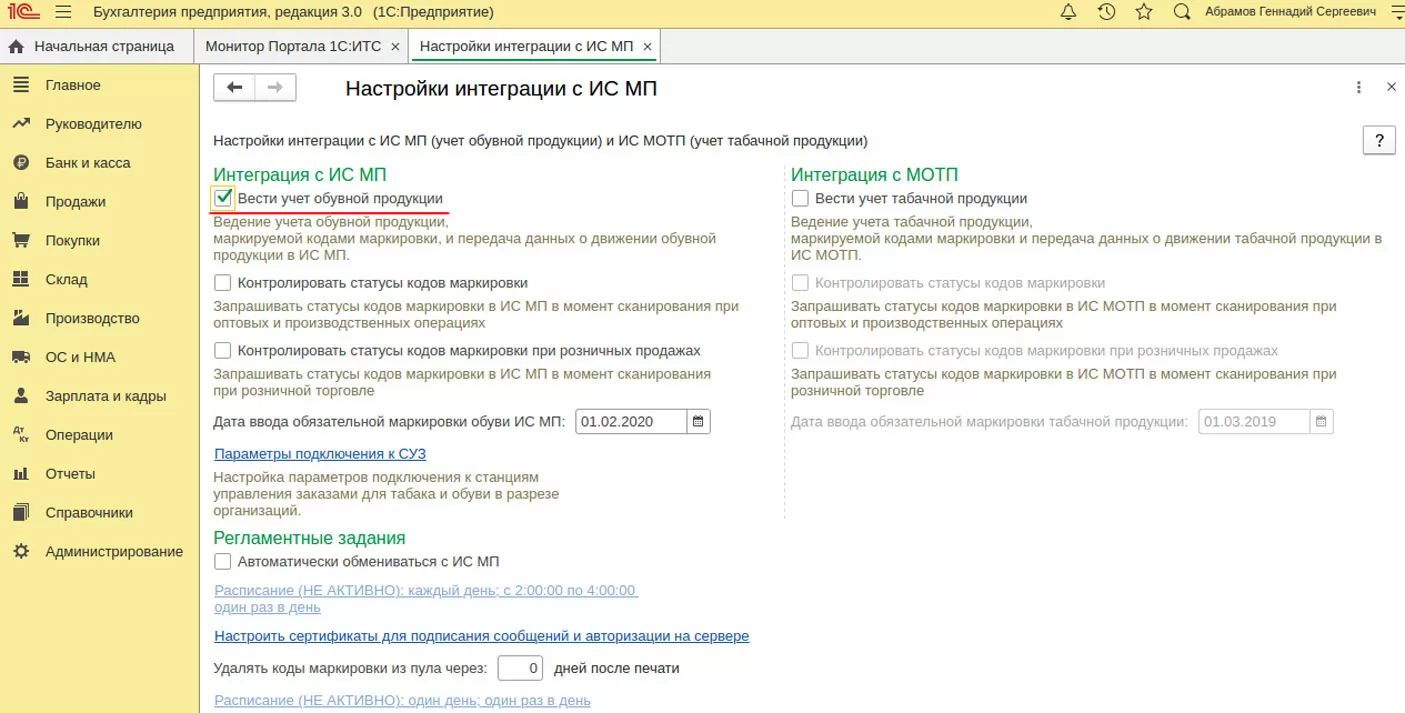
Task: Click the days-after-print number field
Action: [520, 668]
